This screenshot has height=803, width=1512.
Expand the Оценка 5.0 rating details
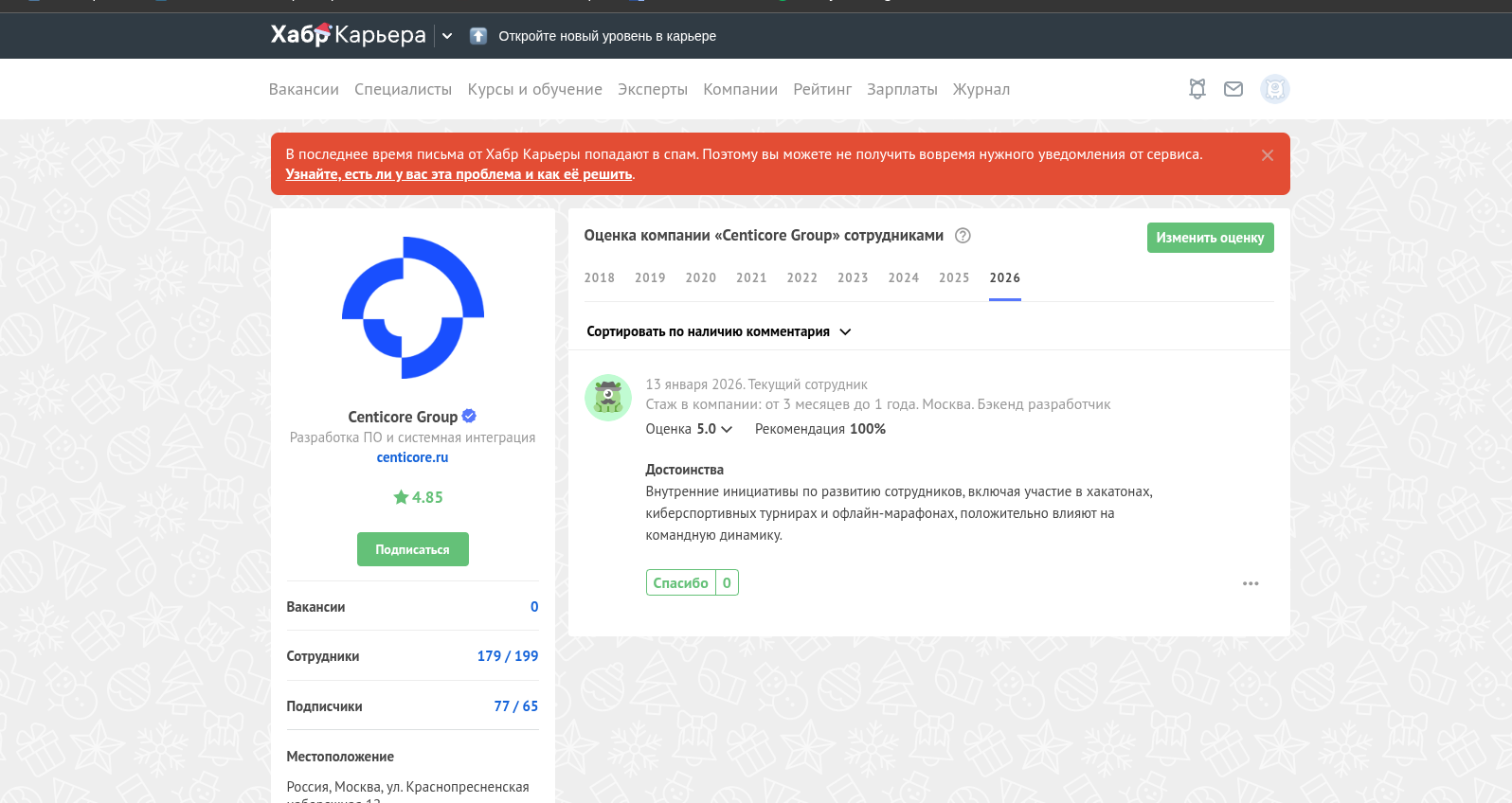click(689, 429)
